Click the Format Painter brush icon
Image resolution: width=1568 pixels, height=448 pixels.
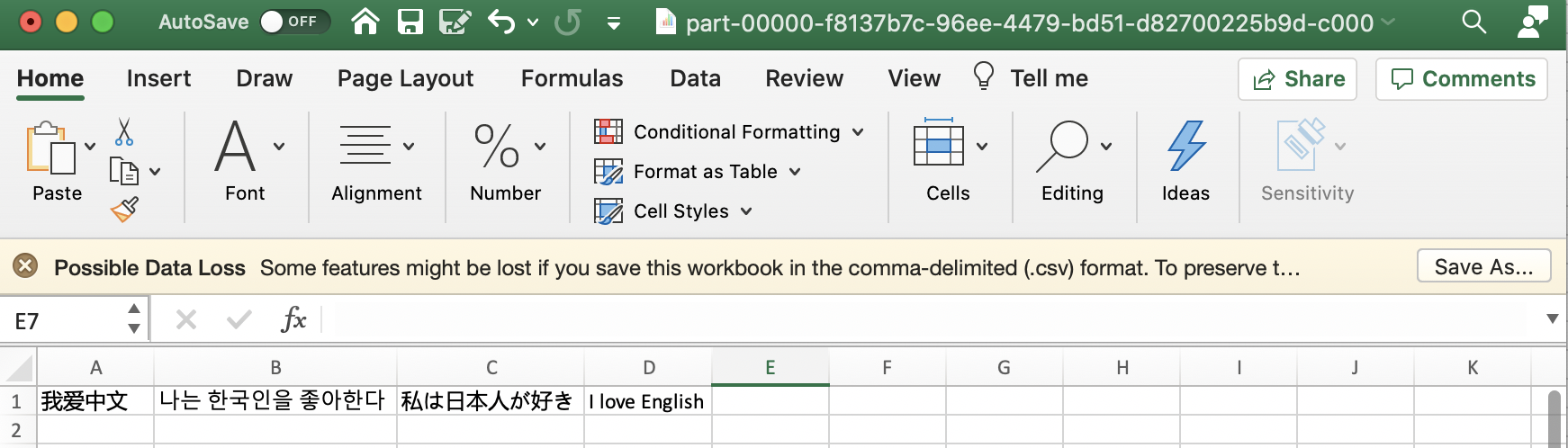coord(124,210)
